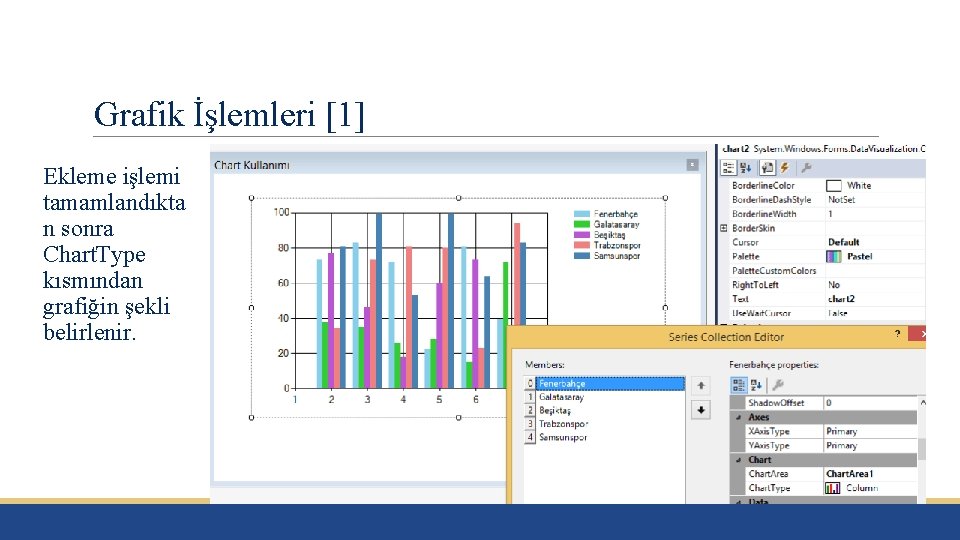Click Categorized icon in Fenerbahçe properties toolbar
Viewport: 960px width, 540px height.
pyautogui.click(x=739, y=385)
